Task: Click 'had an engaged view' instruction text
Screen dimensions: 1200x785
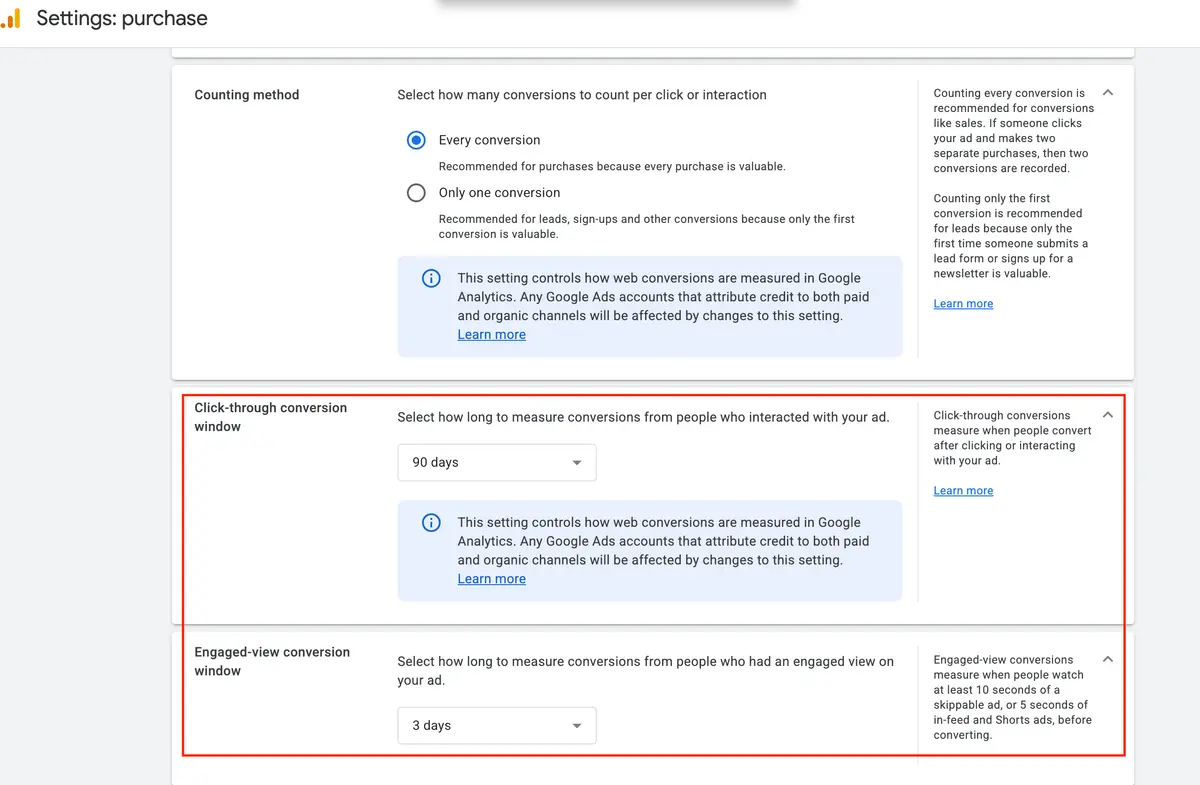Action: coord(646,671)
